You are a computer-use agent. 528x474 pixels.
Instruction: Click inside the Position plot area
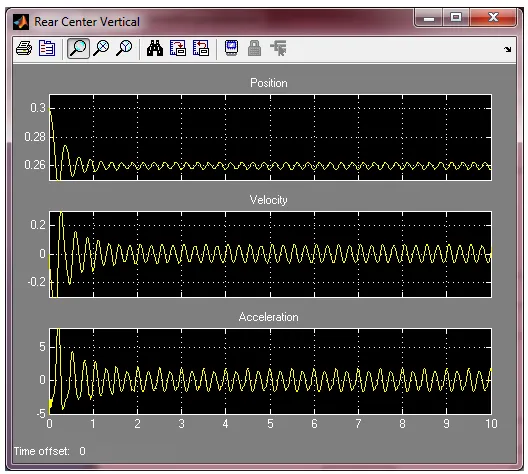pyautogui.click(x=270, y=138)
